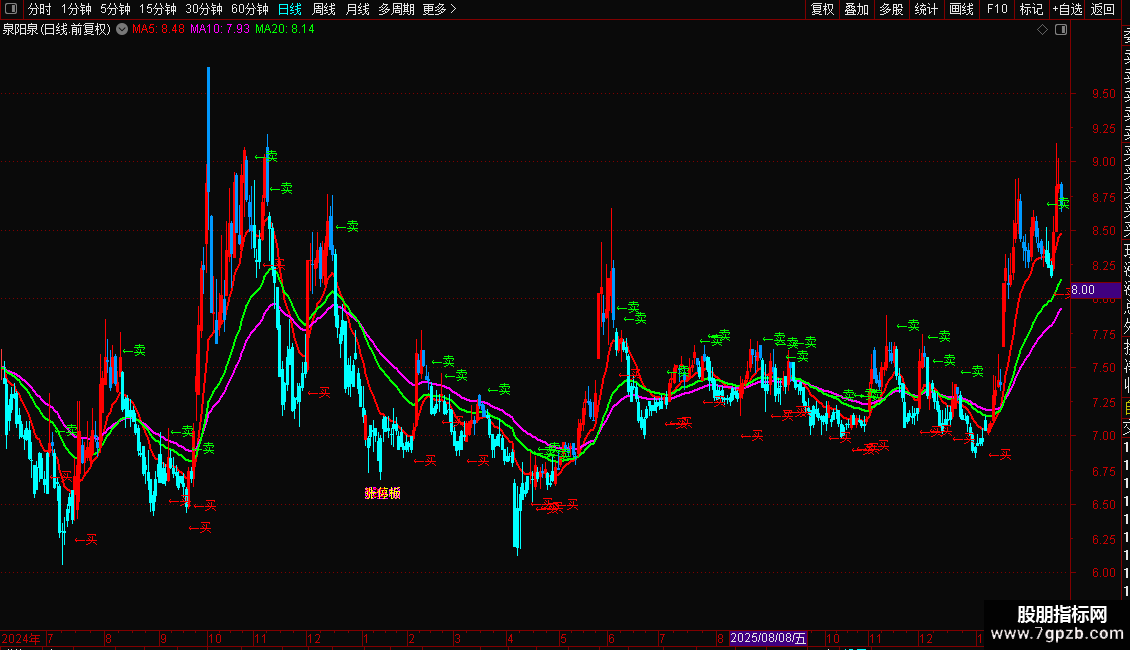1130x650 pixels.
Task: Click the 泉阳泉(日线.前复权) chart title
Action: click(x=57, y=29)
